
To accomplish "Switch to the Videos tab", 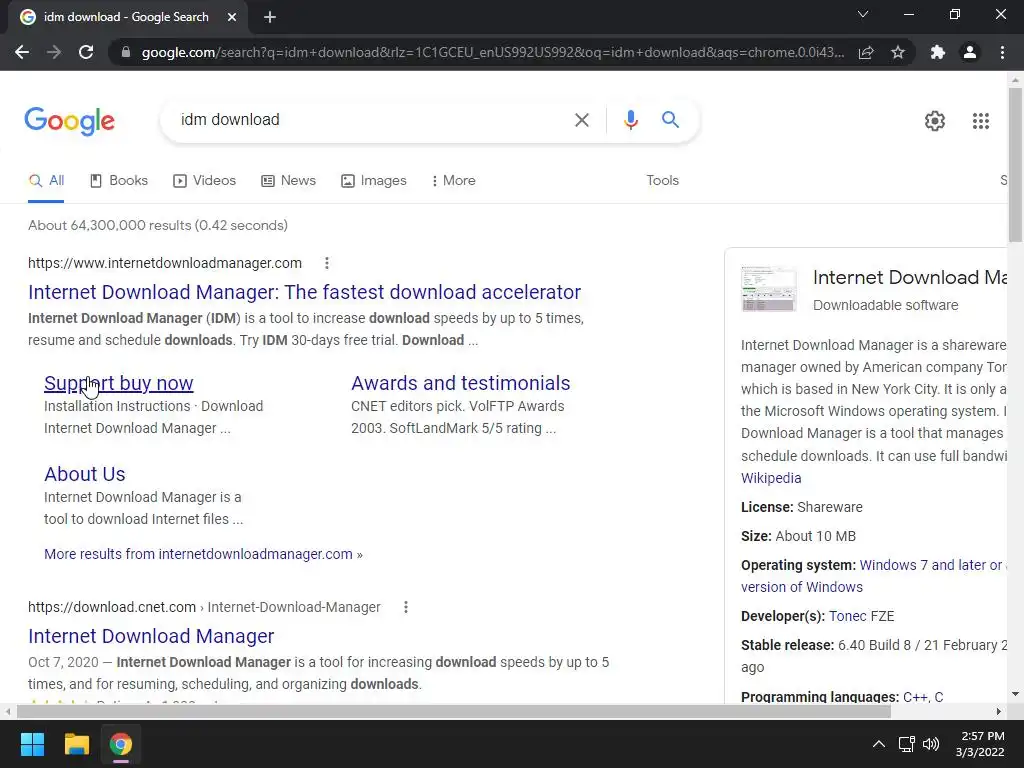I will tap(204, 181).
